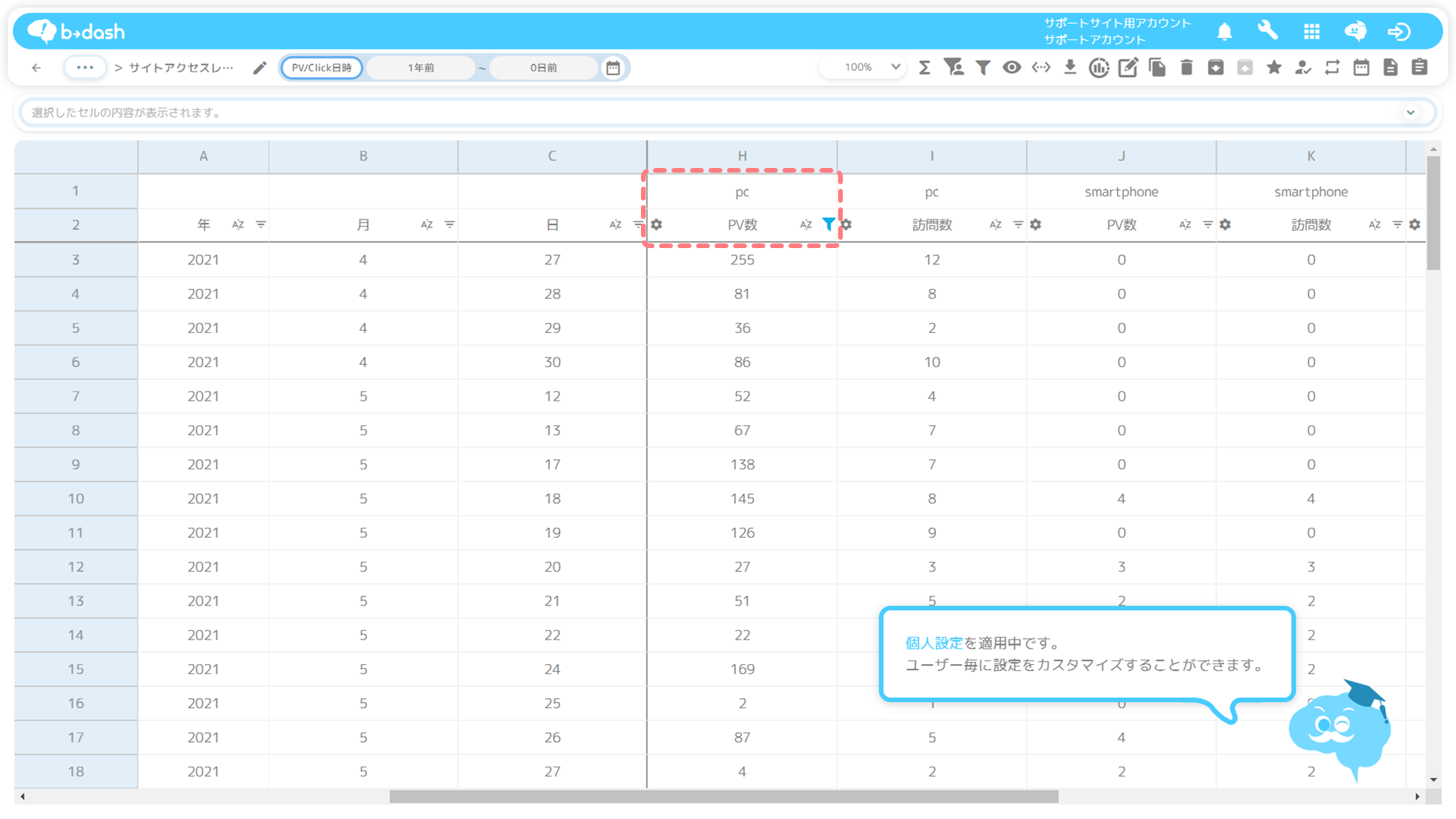
Task: Sort the 日 column A-Z
Action: pyautogui.click(x=616, y=225)
